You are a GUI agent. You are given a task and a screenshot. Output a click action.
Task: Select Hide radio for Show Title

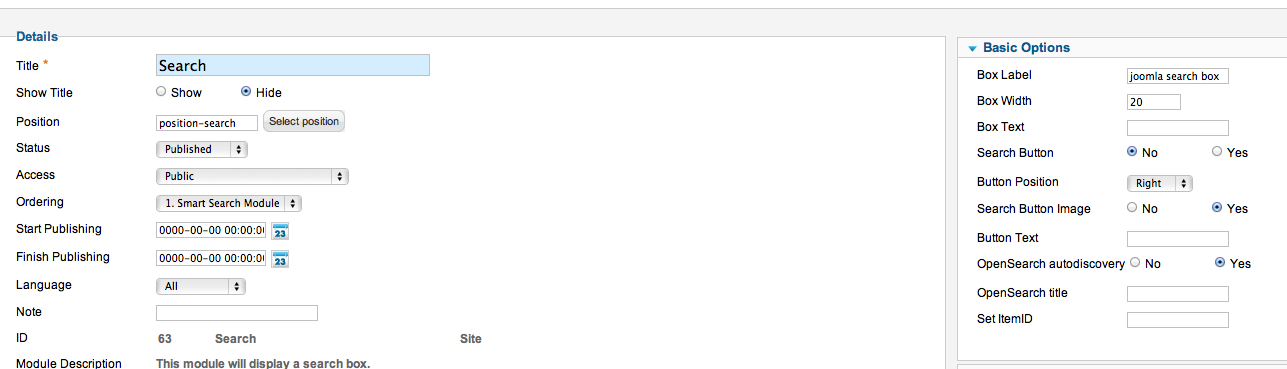pos(246,92)
